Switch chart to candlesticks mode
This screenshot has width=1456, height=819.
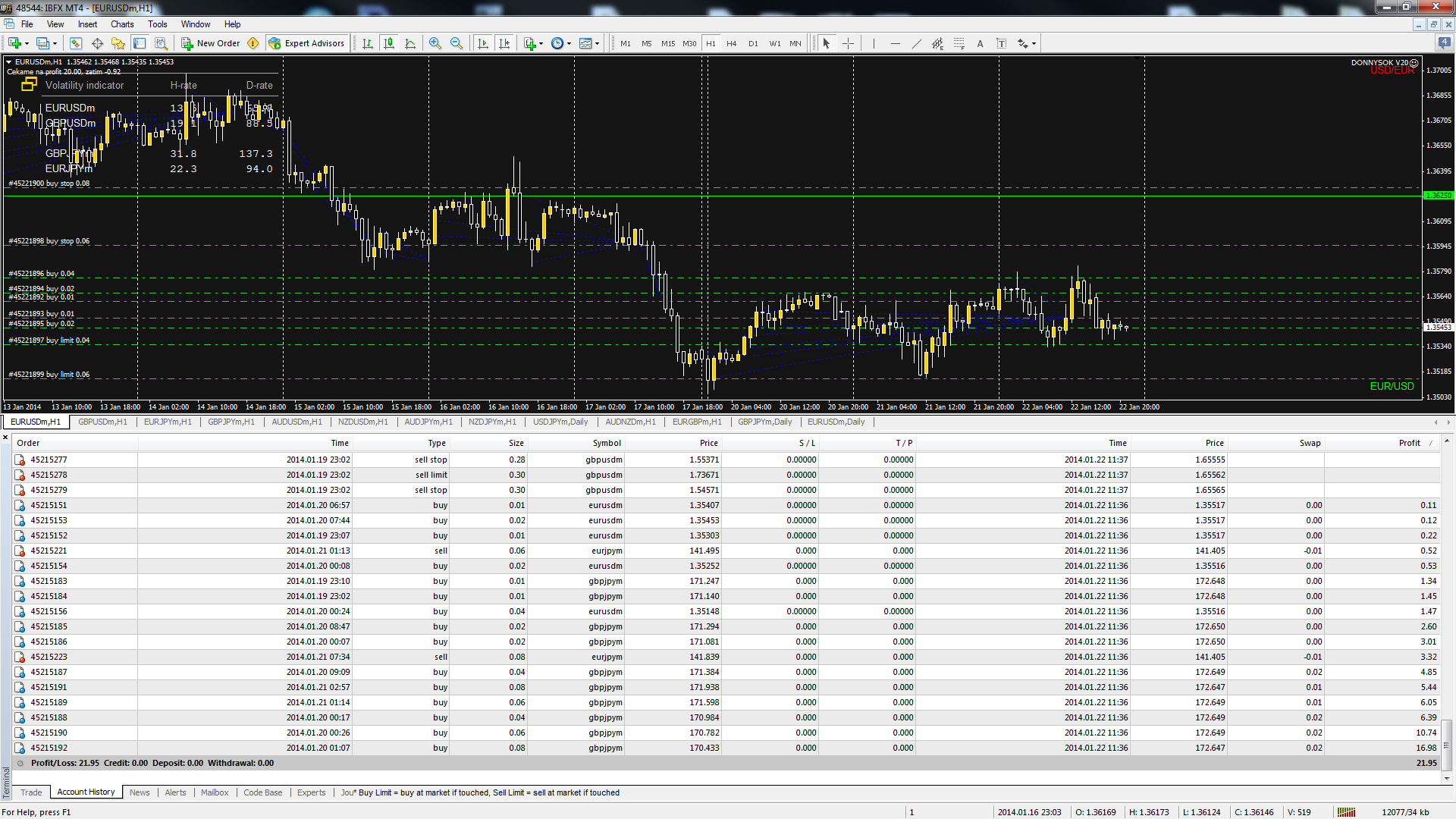[389, 43]
